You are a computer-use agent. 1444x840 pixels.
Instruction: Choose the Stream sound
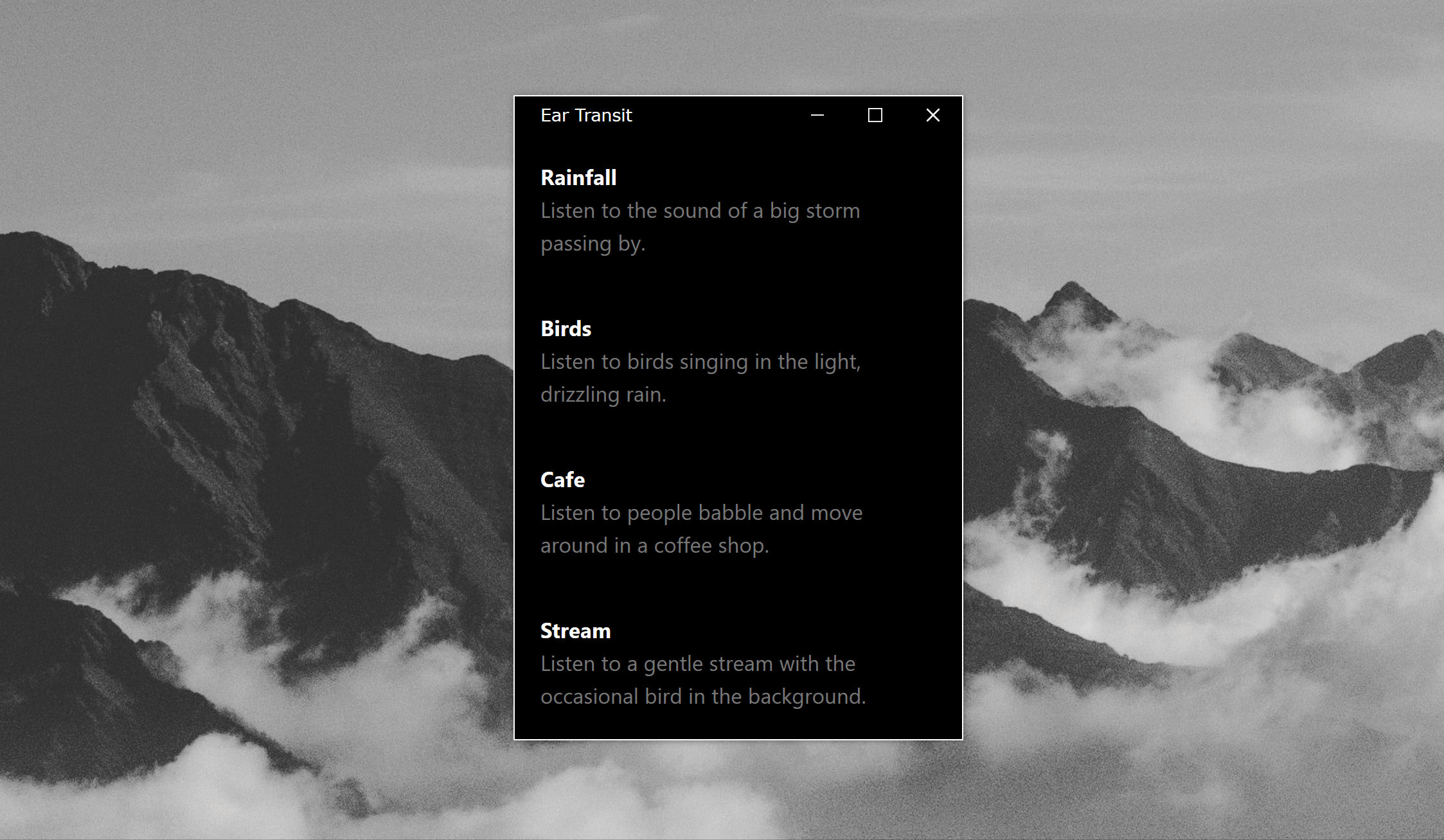coord(575,631)
